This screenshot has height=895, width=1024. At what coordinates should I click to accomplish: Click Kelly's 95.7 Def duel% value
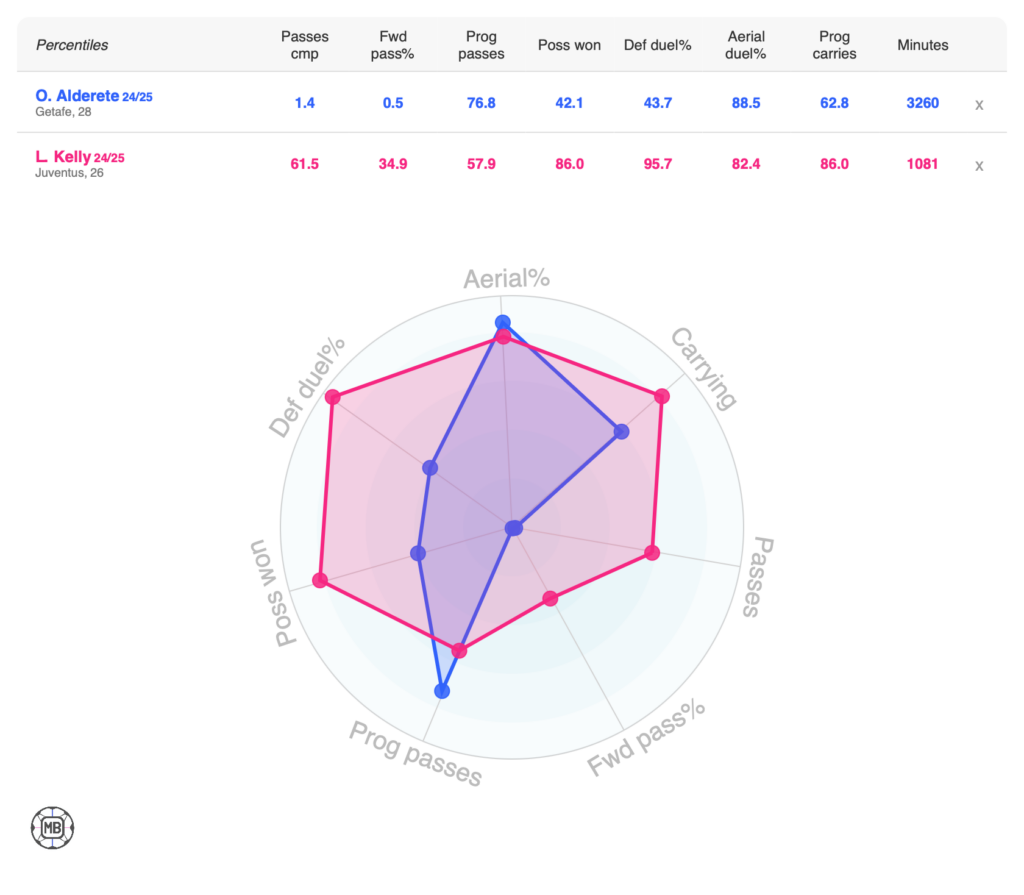click(659, 164)
